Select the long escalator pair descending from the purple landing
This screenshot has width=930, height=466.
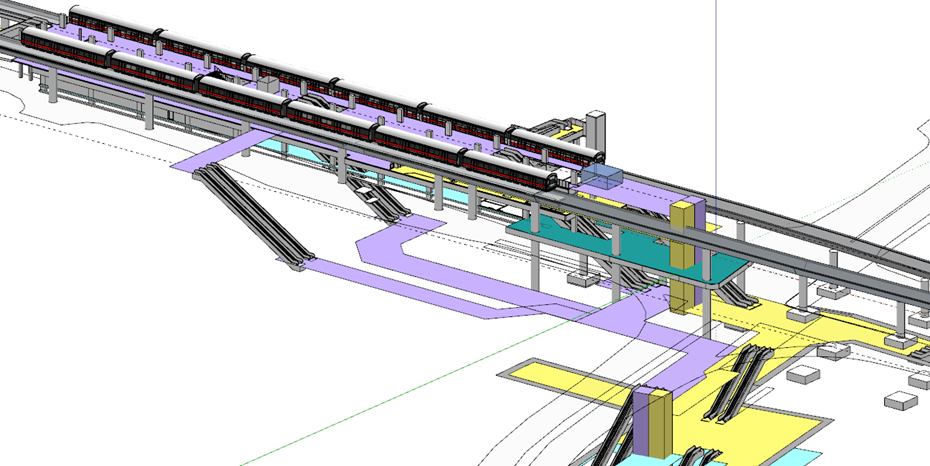255,216
